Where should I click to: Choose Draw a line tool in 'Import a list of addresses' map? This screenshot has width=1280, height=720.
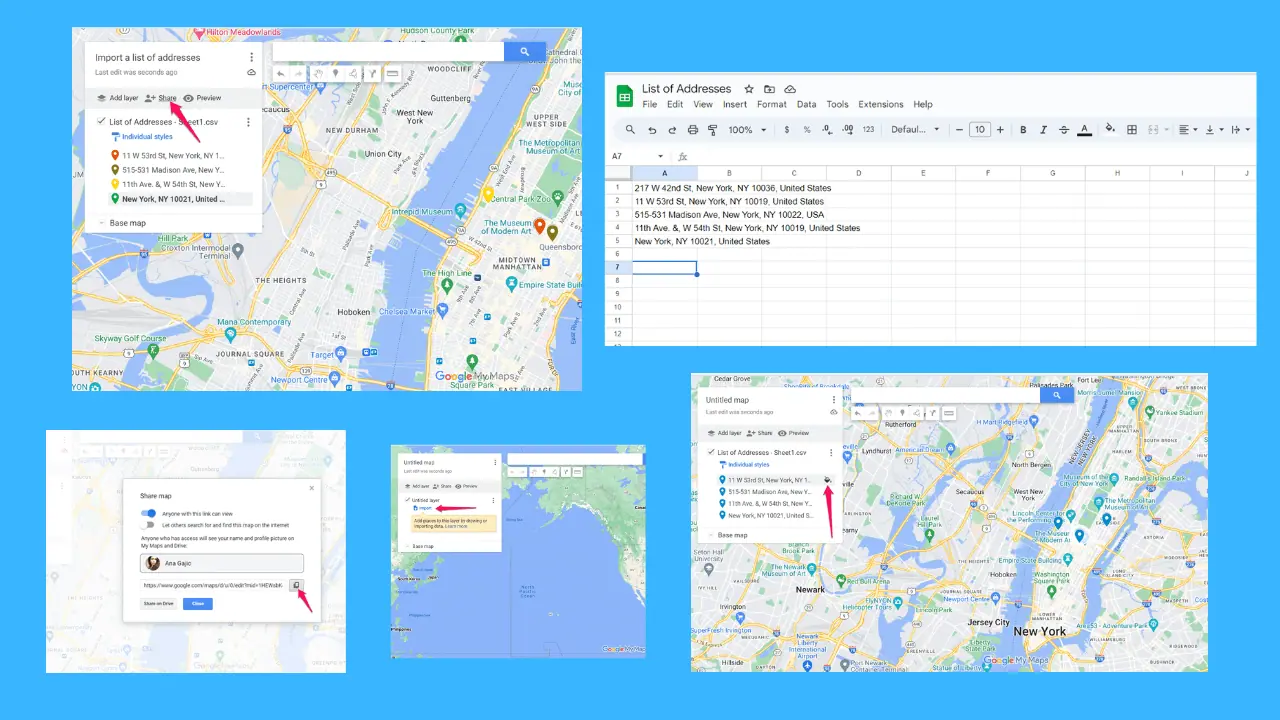coord(354,74)
